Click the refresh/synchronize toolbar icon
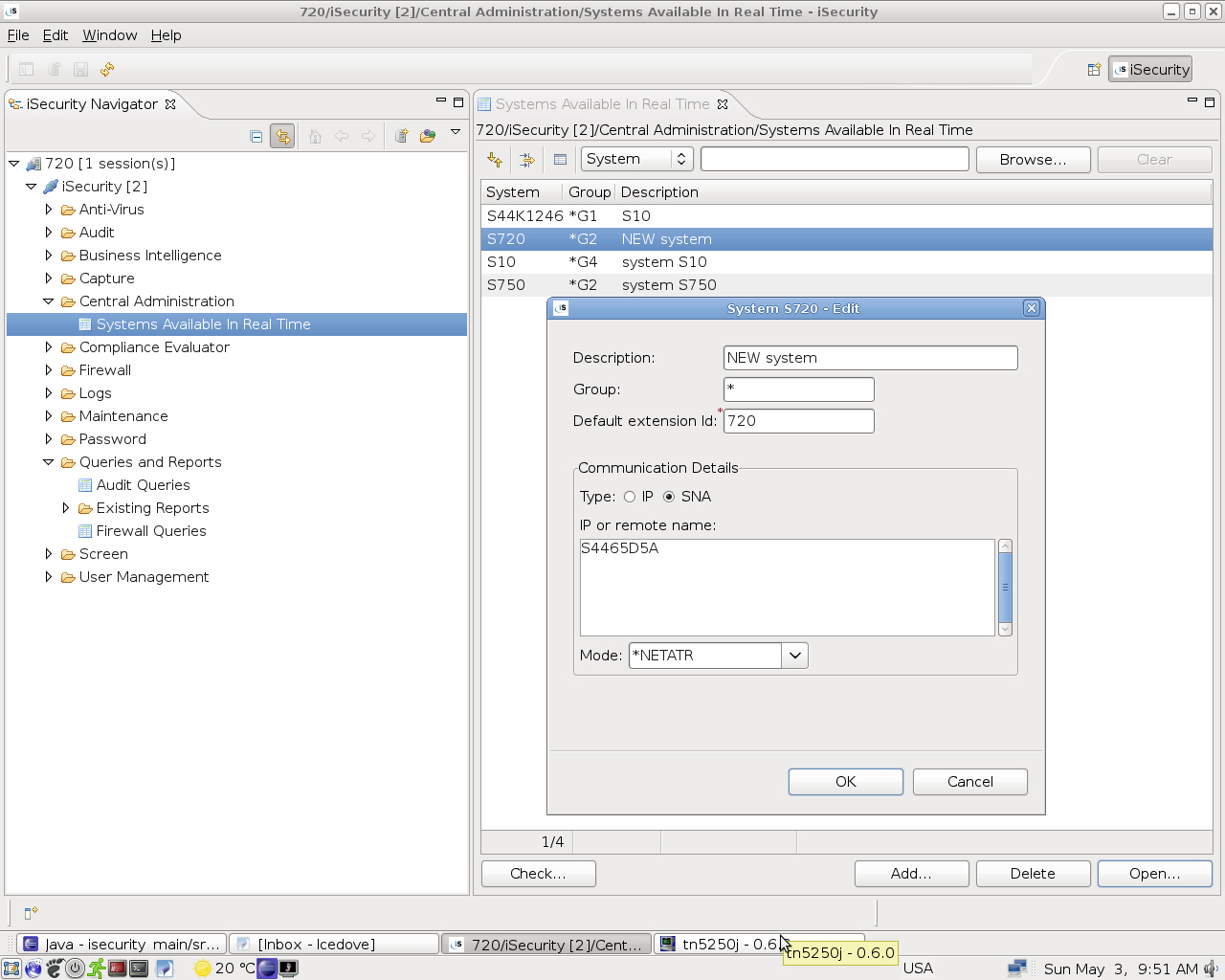 (x=107, y=69)
